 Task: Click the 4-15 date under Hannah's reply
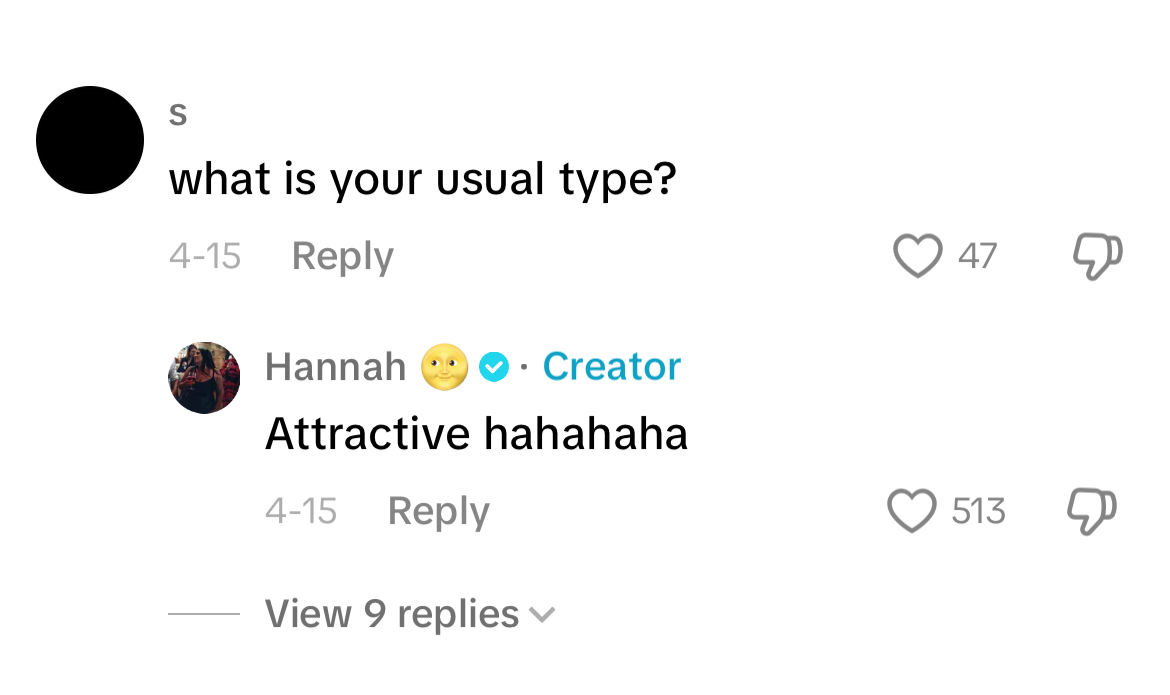[301, 512]
